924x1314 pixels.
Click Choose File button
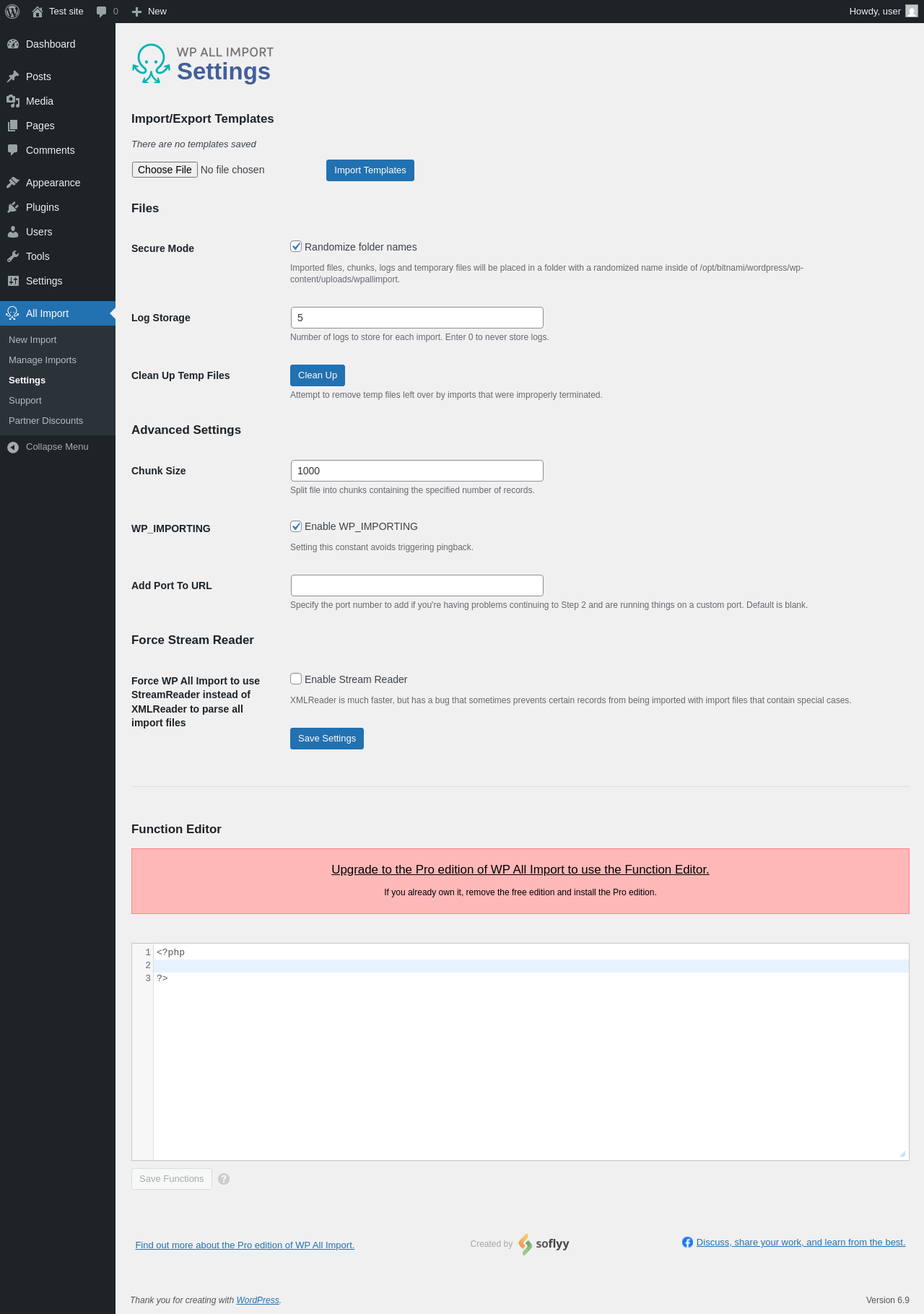[165, 170]
